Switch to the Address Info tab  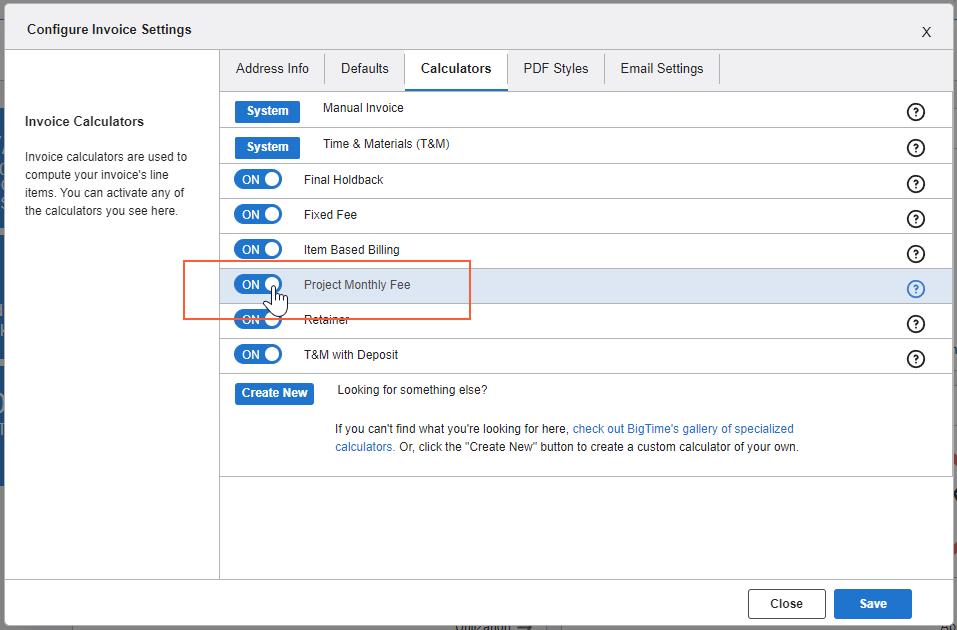pos(272,69)
